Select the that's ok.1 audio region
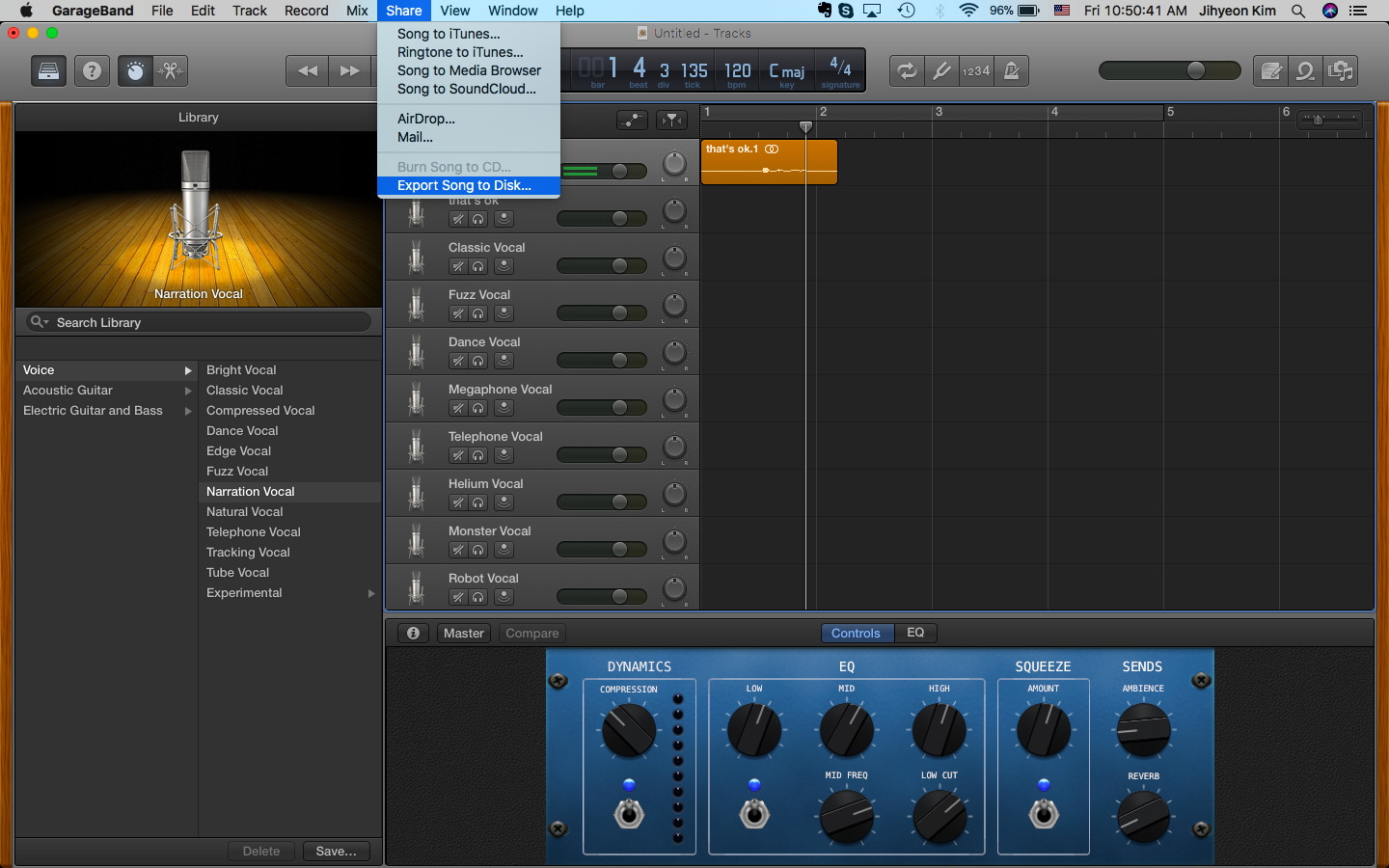The width and height of the screenshot is (1389, 868). 769,161
